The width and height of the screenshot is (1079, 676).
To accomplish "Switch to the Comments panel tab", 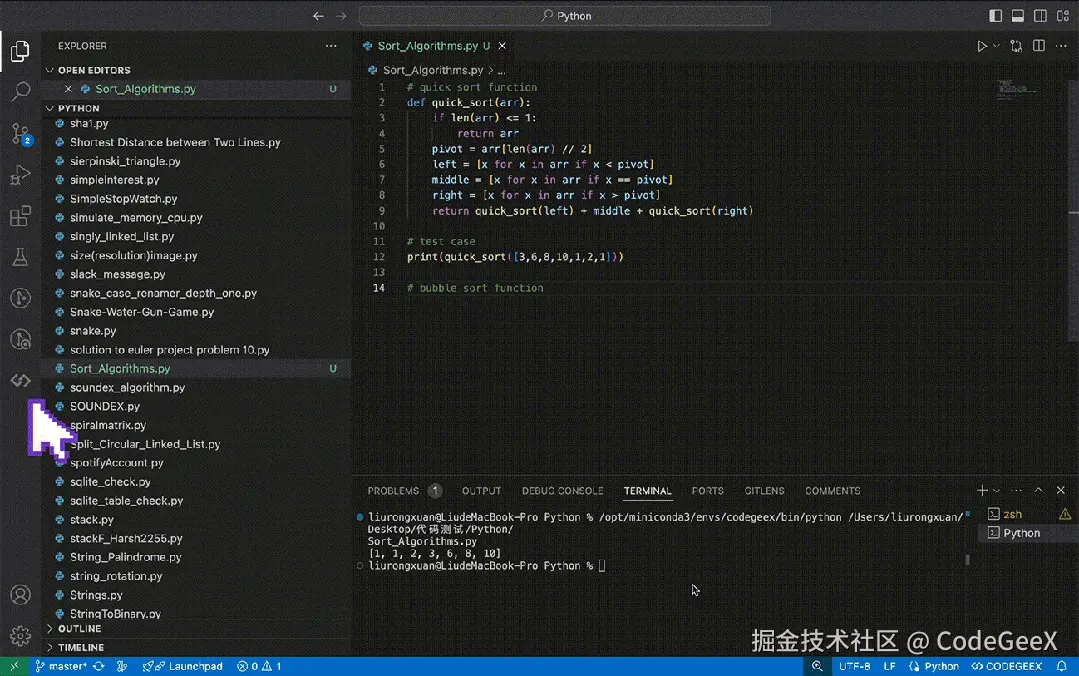I will coord(833,491).
